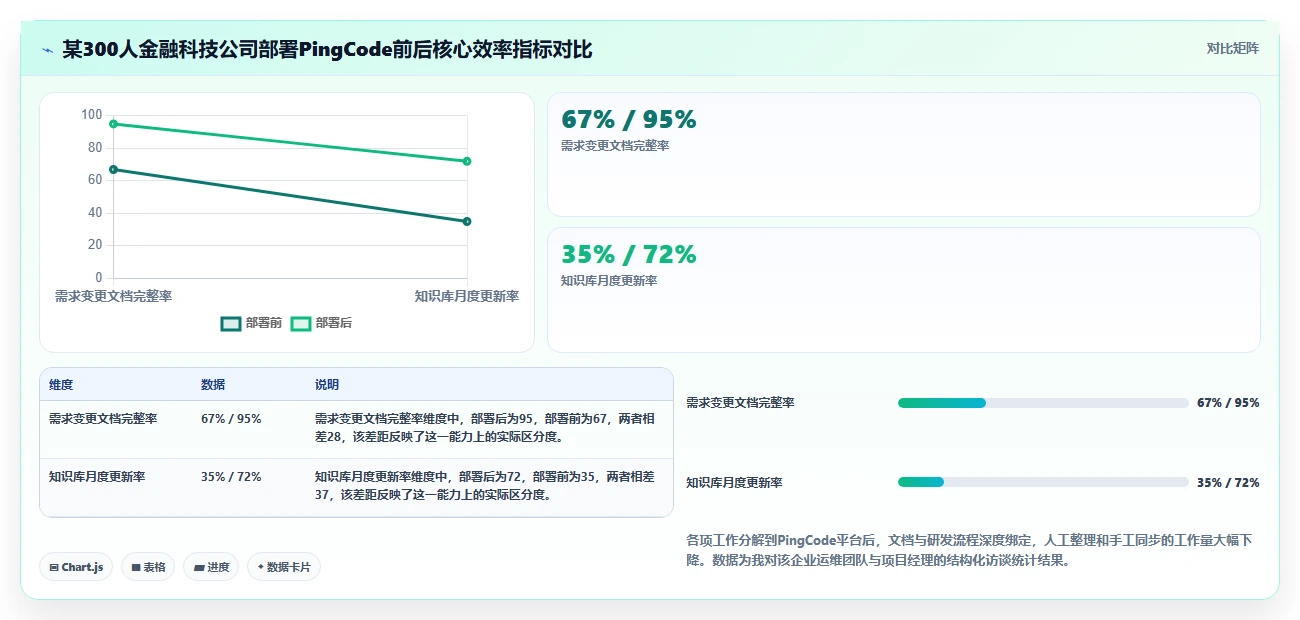The height and width of the screenshot is (620, 1300).
Task: Click the 维度 column header
Action: pos(61,385)
